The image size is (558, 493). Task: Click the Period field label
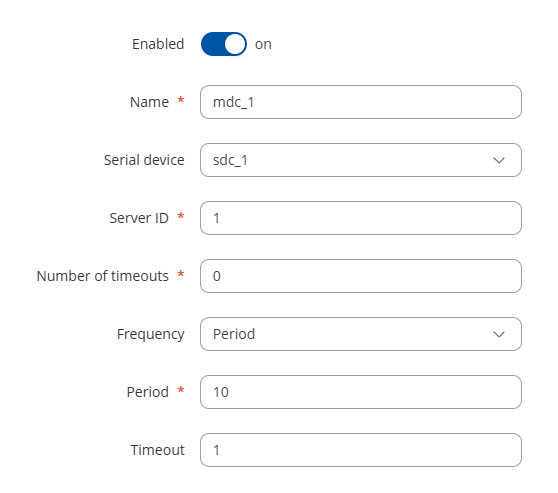coord(148,392)
